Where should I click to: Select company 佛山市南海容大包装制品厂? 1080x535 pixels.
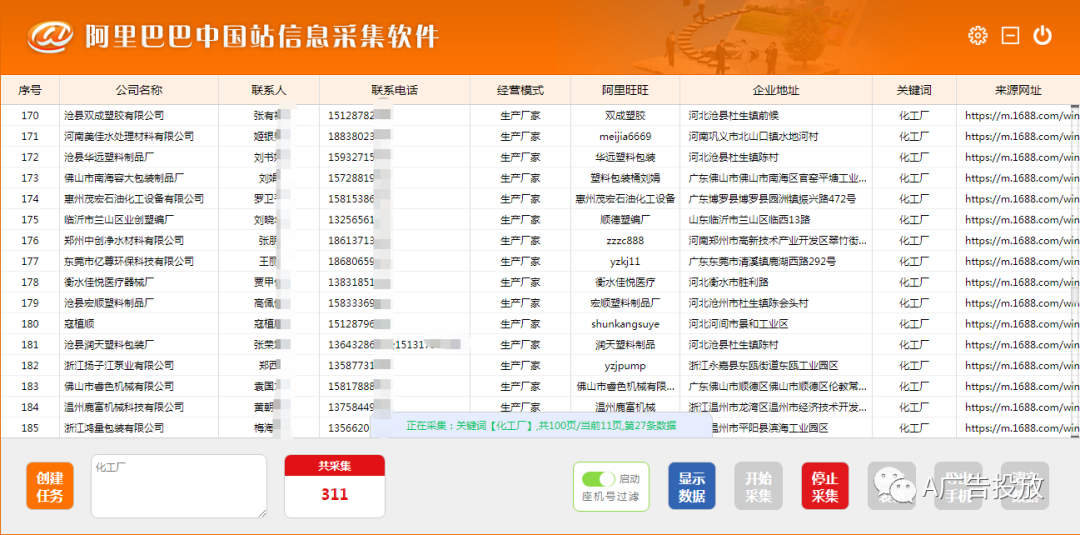coord(124,178)
